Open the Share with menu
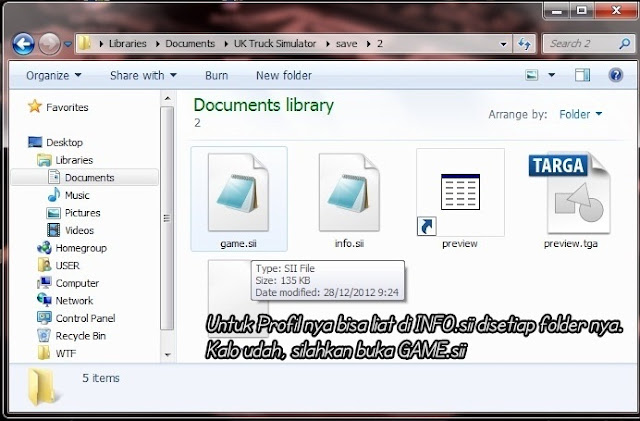This screenshot has height=421, width=640. [143, 76]
